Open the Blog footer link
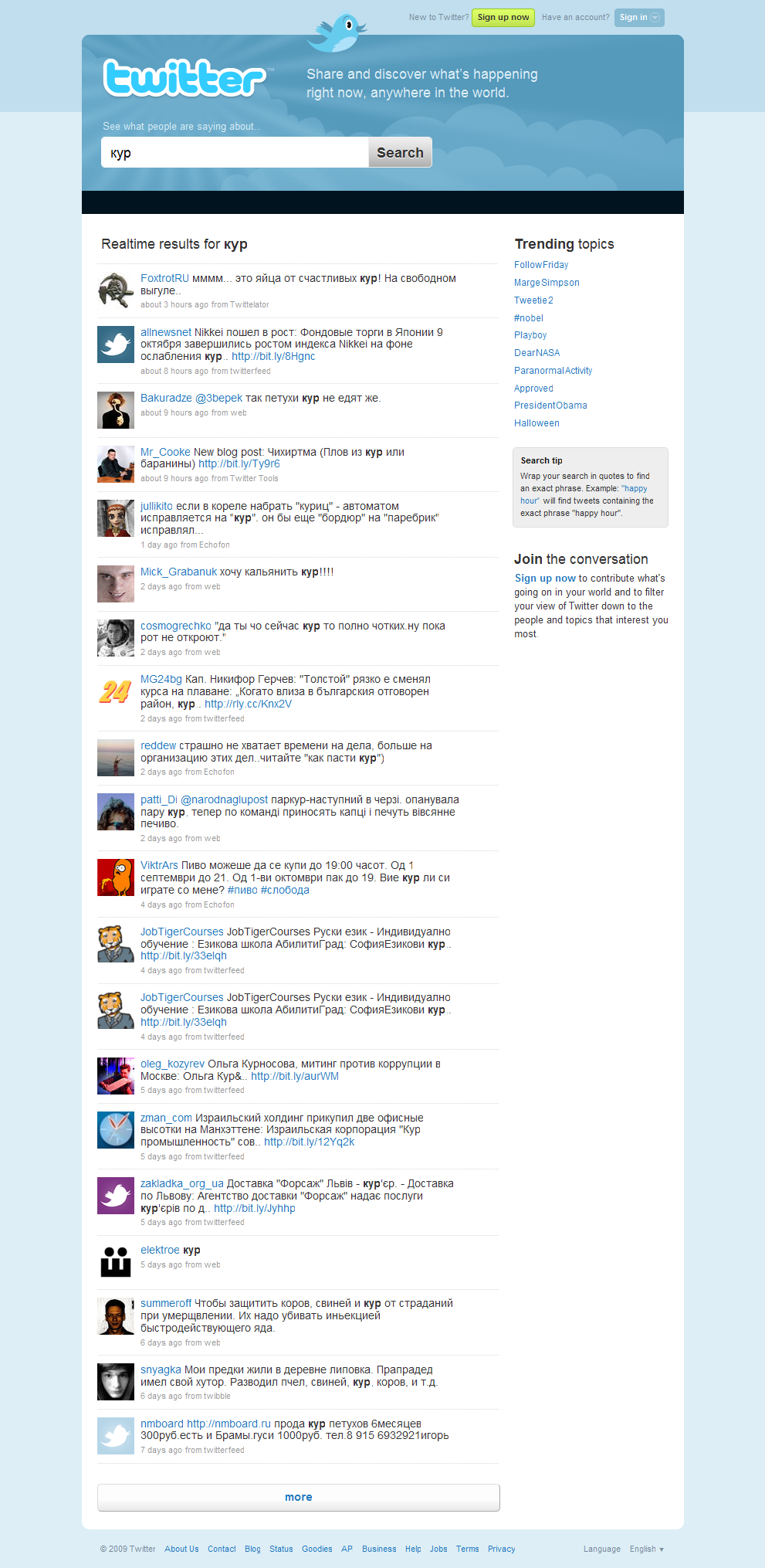 tap(252, 1549)
